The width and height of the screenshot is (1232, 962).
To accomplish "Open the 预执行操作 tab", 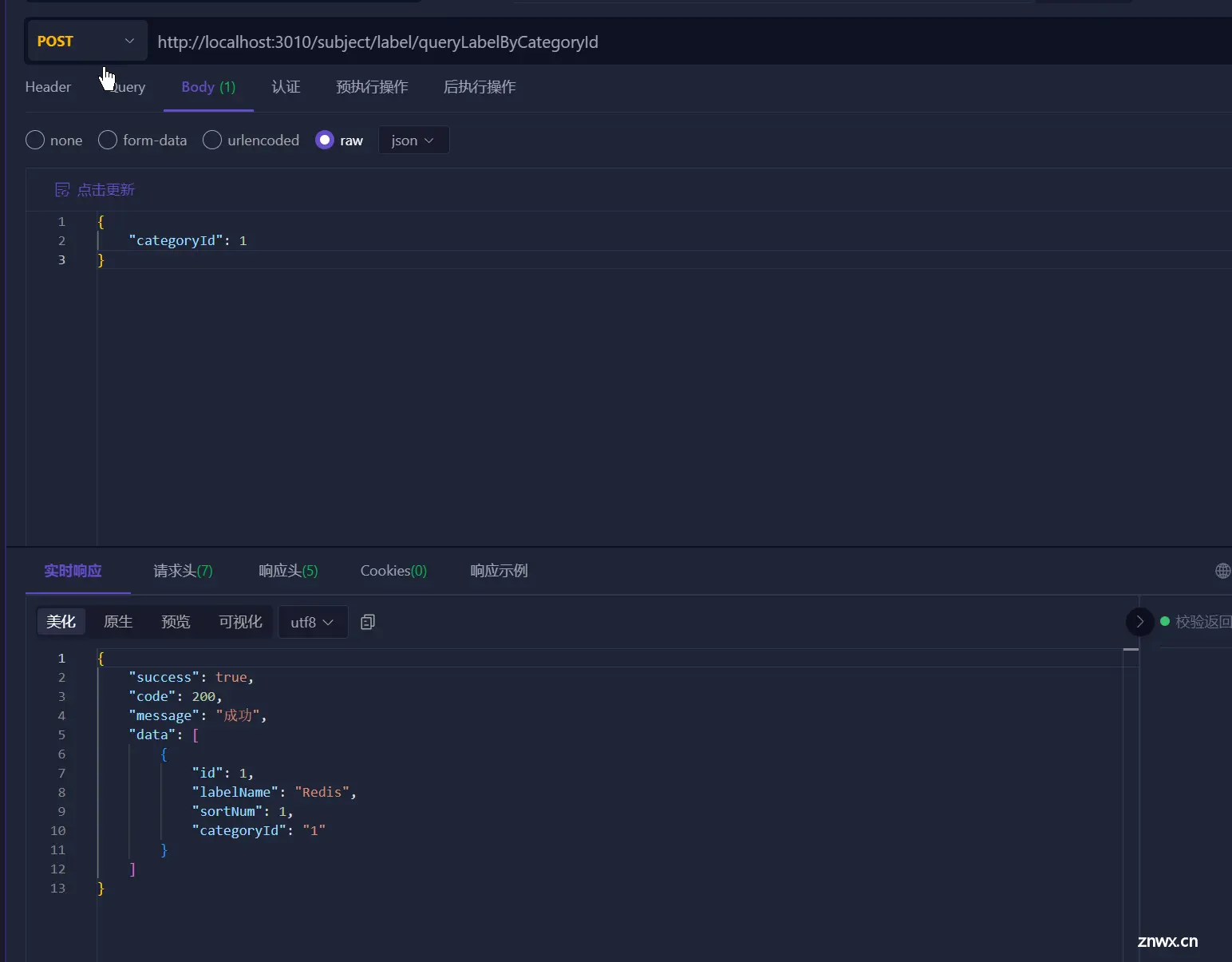I will pyautogui.click(x=372, y=87).
